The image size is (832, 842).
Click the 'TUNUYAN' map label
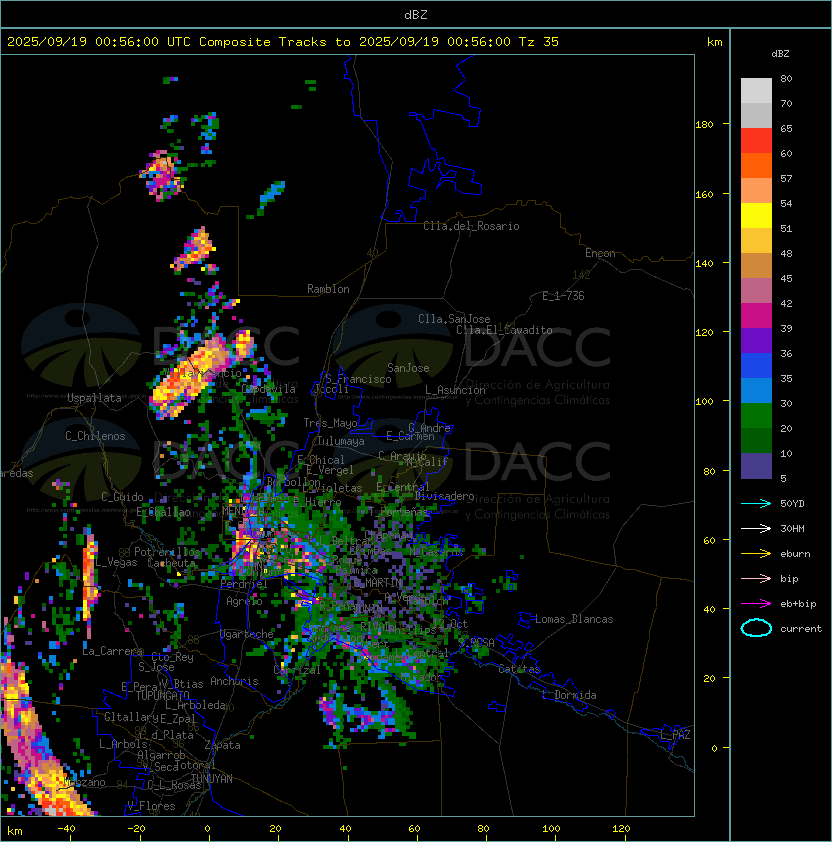tap(211, 778)
